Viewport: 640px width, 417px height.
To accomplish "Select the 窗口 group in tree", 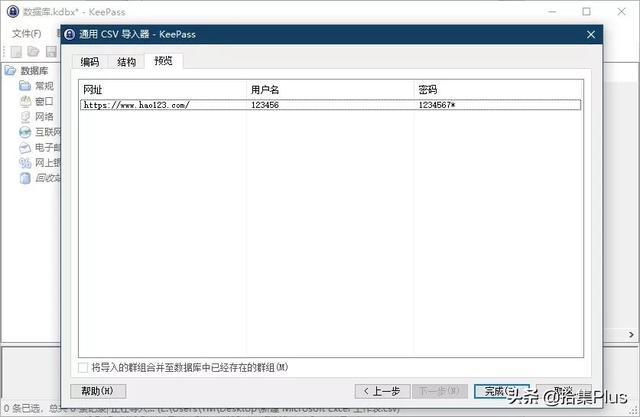I will [x=44, y=101].
